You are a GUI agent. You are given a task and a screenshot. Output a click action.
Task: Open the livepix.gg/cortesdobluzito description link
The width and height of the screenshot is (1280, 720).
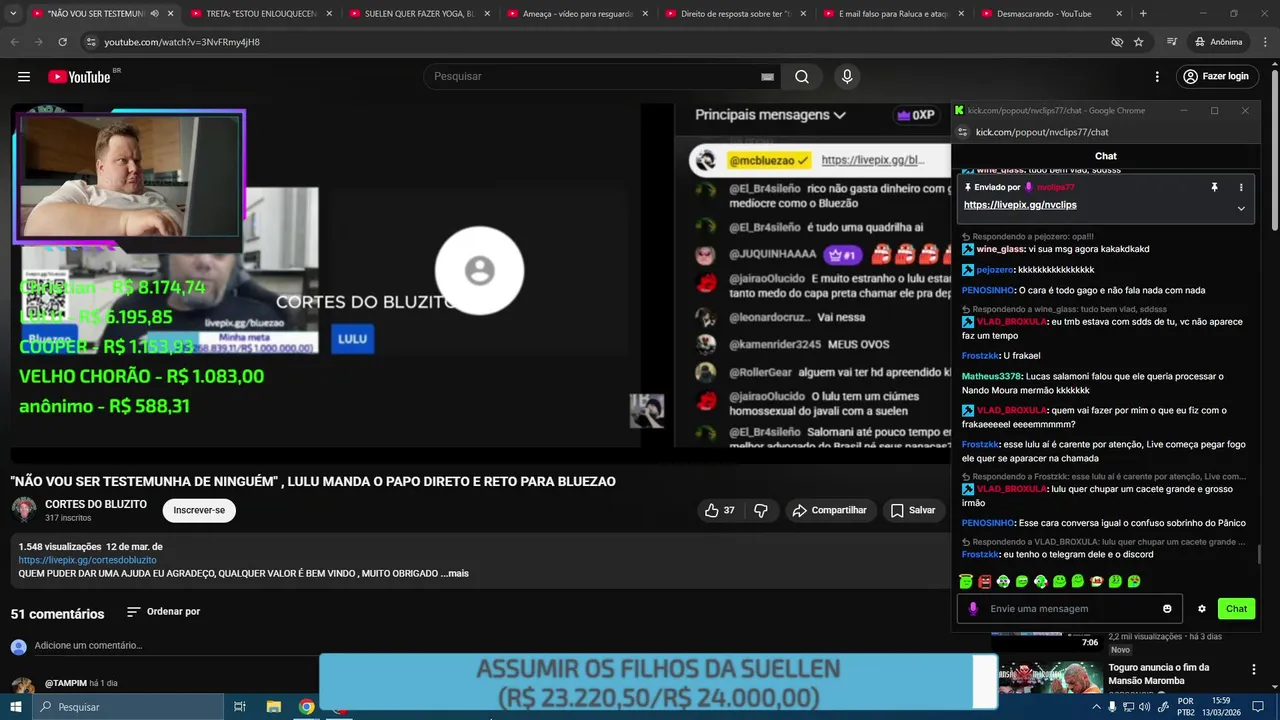pos(87,560)
